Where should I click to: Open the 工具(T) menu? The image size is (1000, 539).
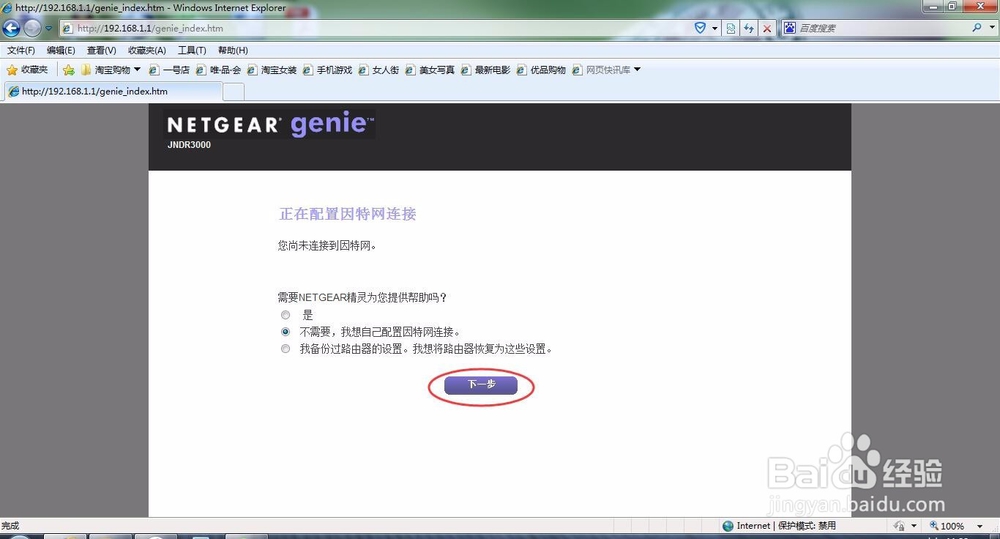(x=191, y=50)
